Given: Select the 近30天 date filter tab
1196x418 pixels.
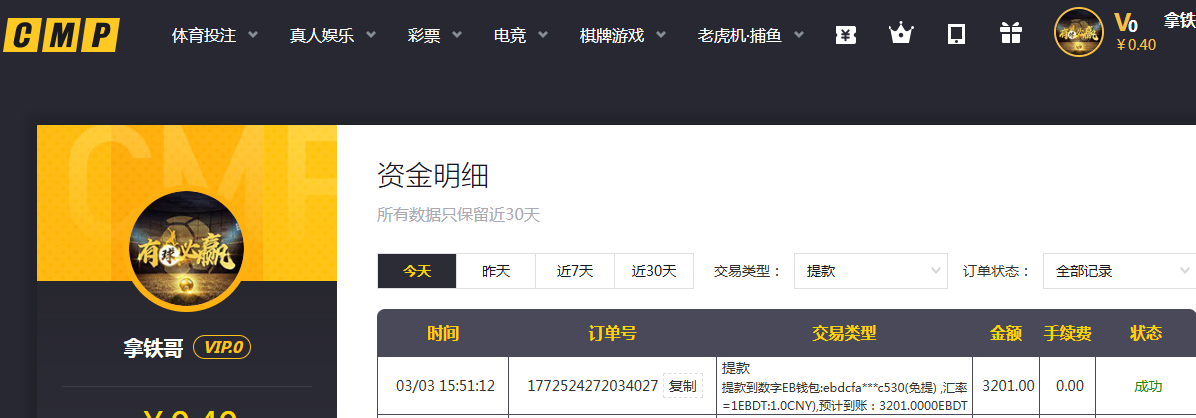Looking at the screenshot, I should coord(654,271).
